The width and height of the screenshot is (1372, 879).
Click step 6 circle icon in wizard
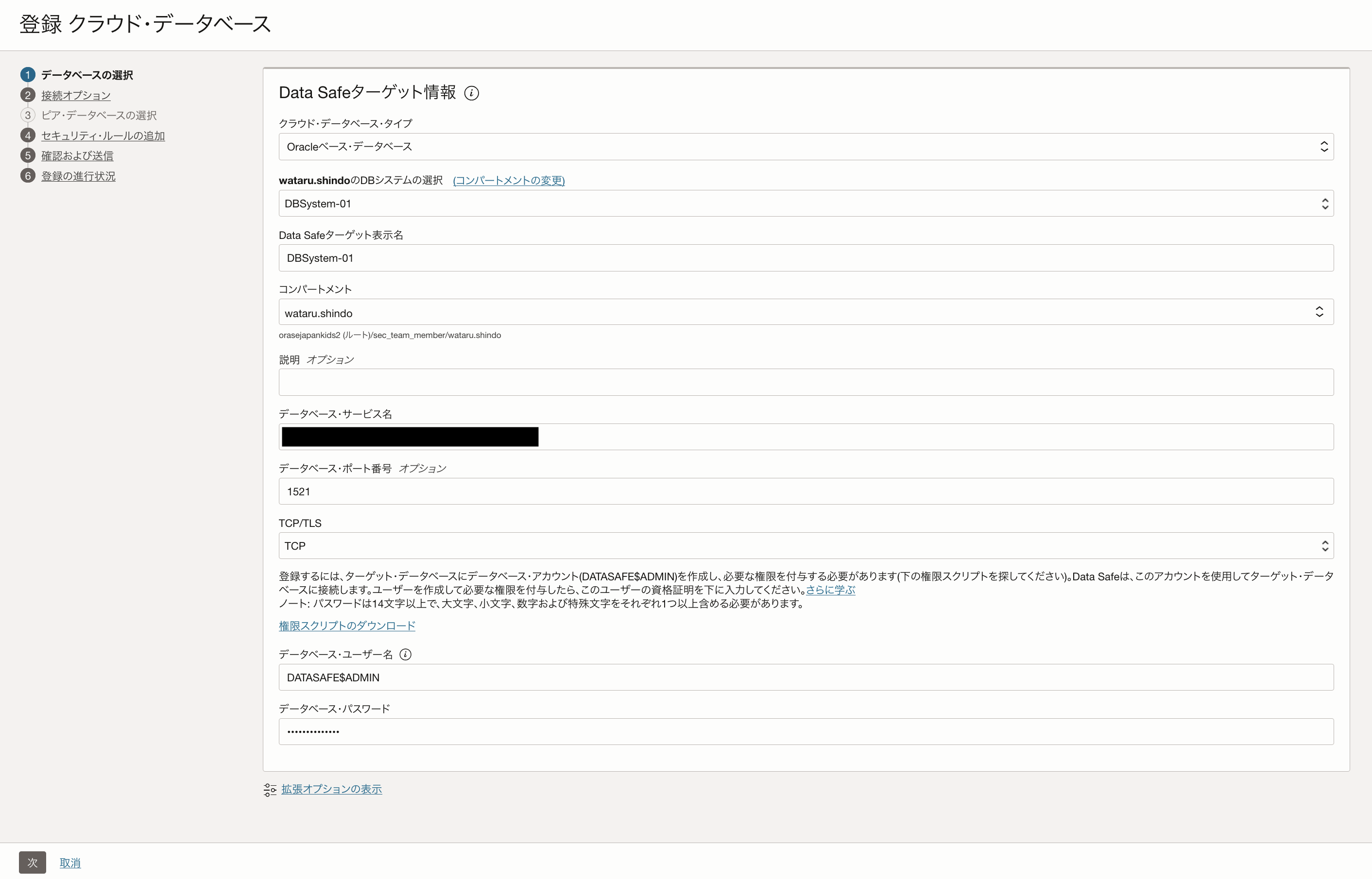27,176
